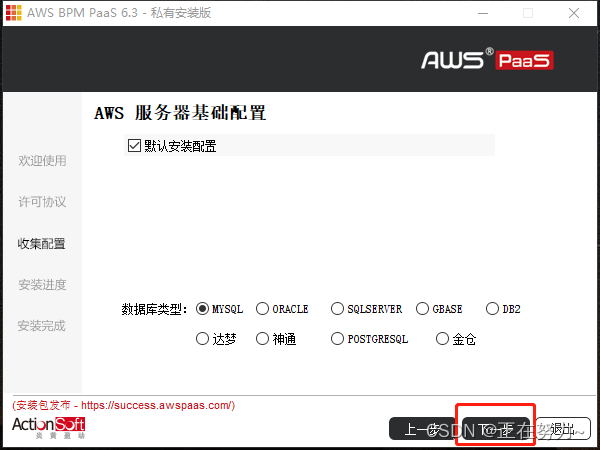Click the ActionSoft logo at bottom left
This screenshot has width=600, height=450.
pyautogui.click(x=49, y=427)
